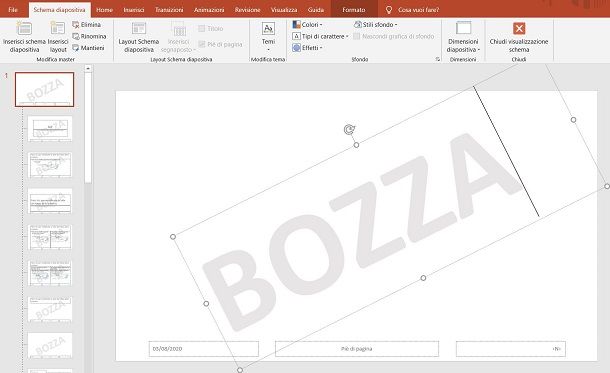Switch to the Animazioni tab

pyautogui.click(x=209, y=10)
